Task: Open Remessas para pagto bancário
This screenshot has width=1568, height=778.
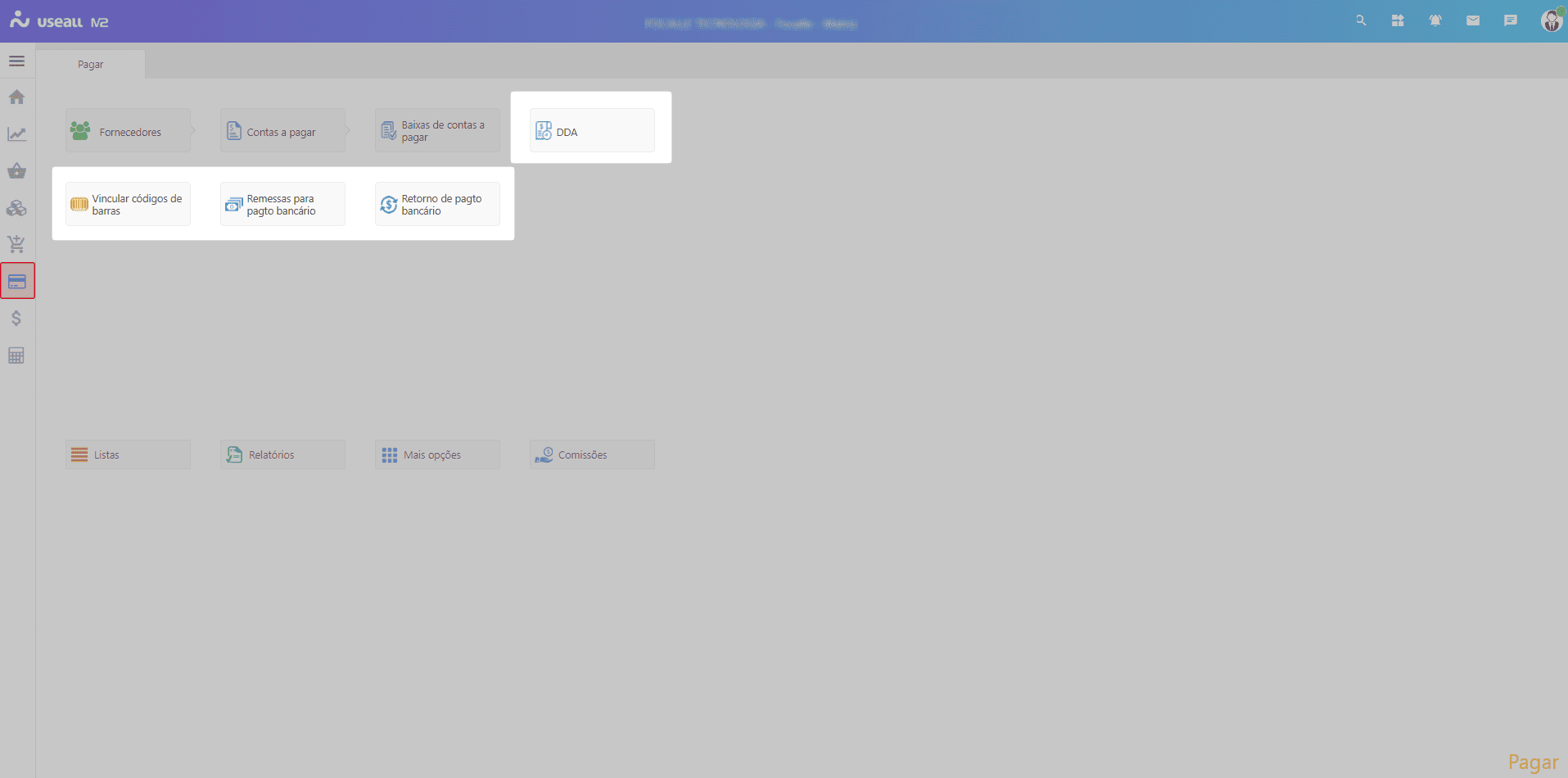Action: 282,205
